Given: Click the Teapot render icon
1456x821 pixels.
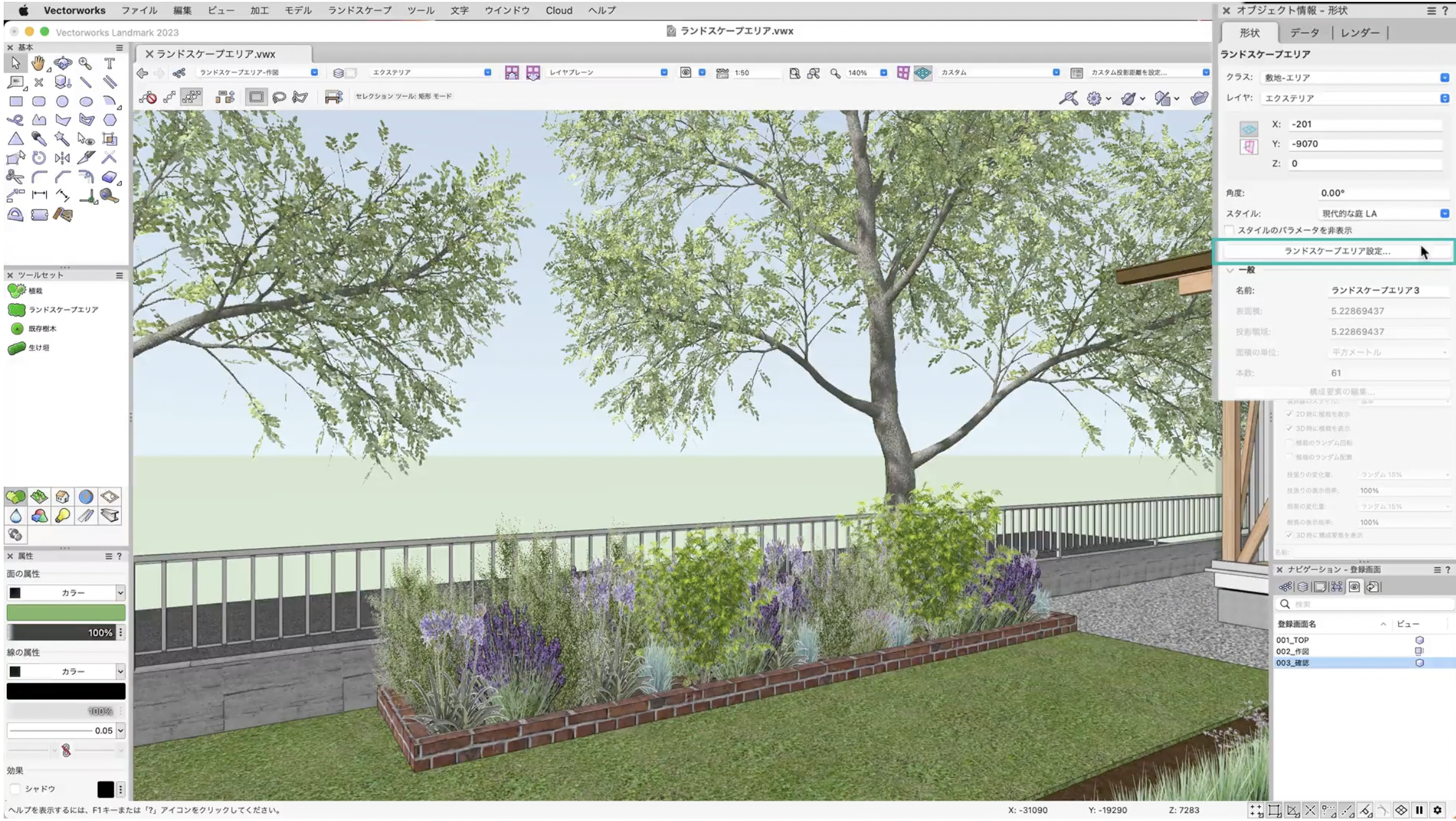Looking at the screenshot, I should (1199, 98).
